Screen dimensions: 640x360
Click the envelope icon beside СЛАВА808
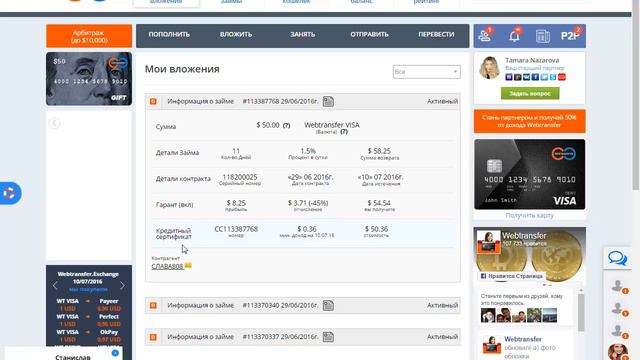pos(188,266)
